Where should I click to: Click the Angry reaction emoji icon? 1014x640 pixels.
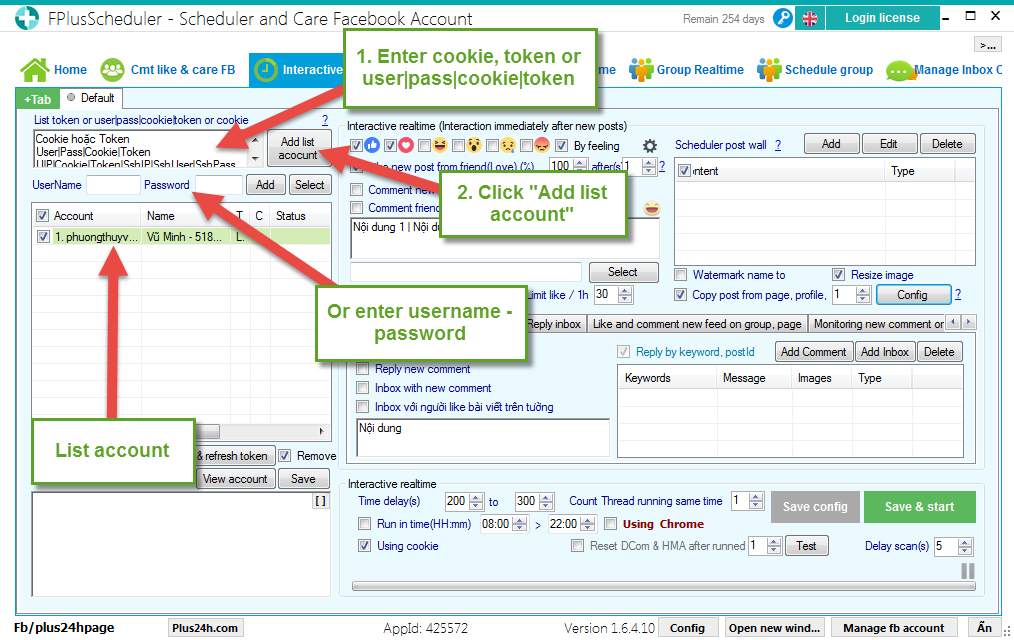pyautogui.click(x=542, y=145)
